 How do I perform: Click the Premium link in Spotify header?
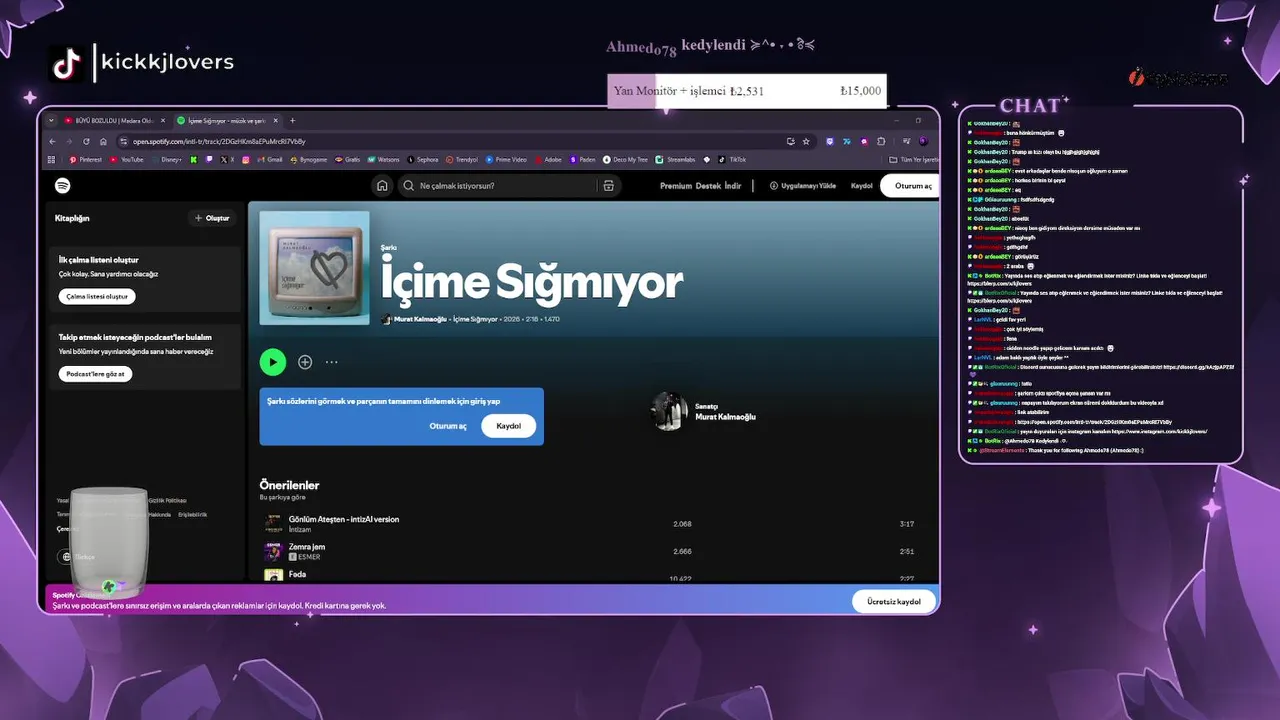pyautogui.click(x=676, y=186)
